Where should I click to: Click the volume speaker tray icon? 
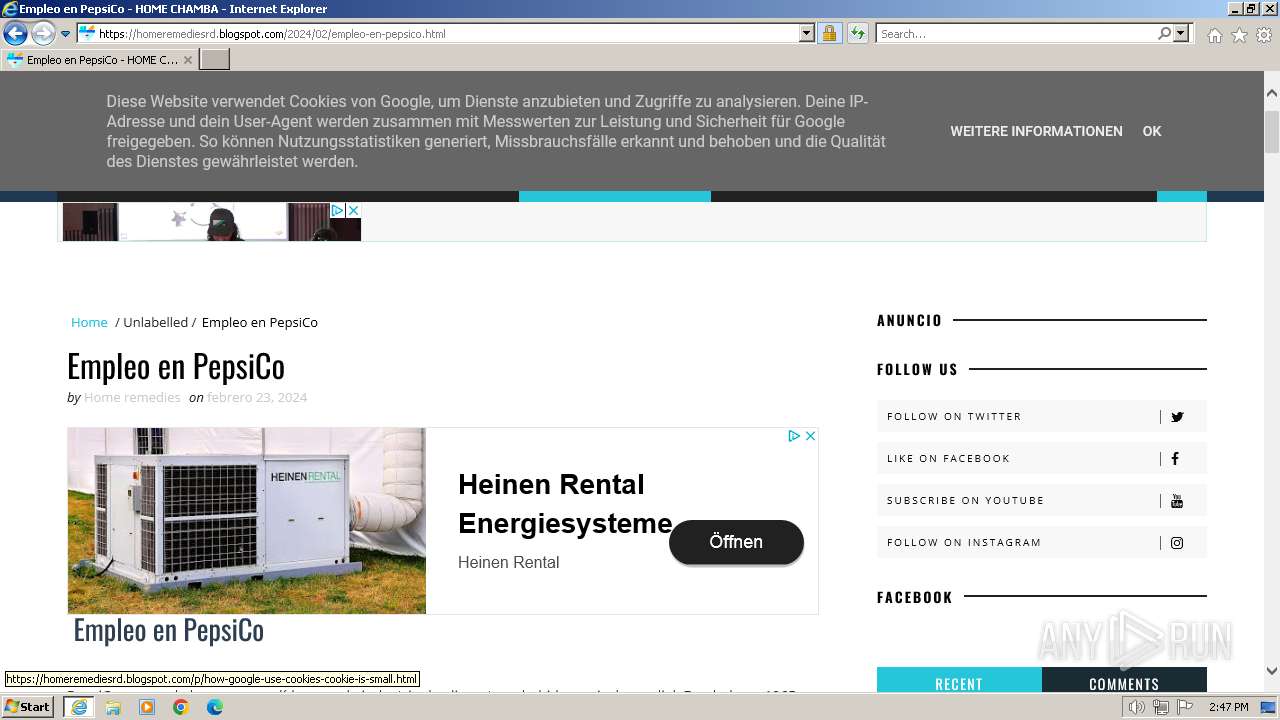1137,707
